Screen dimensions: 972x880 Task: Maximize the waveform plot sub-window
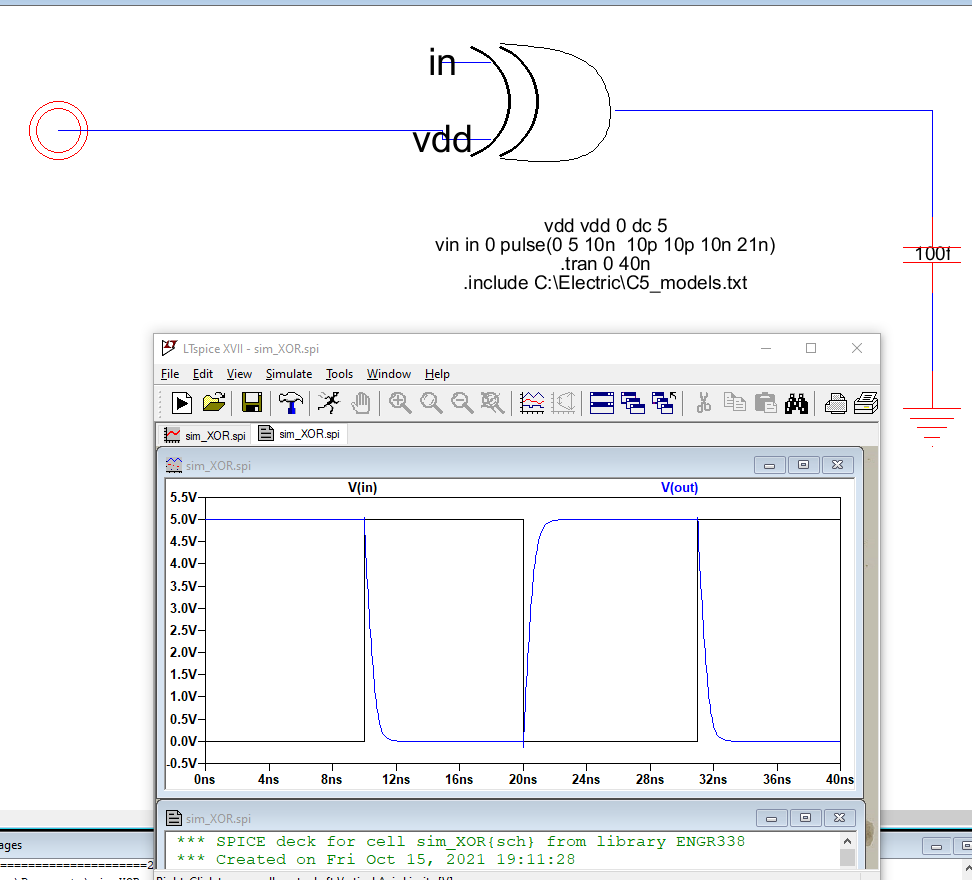tap(803, 465)
